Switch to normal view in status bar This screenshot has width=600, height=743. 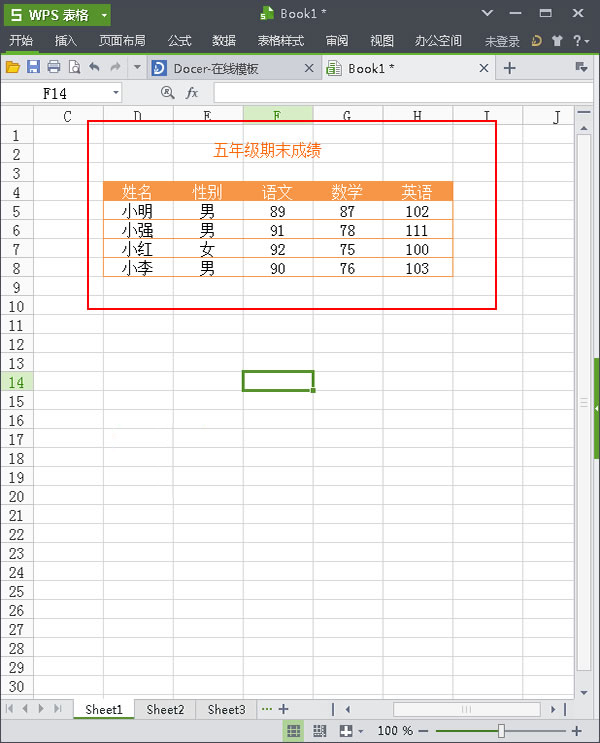pyautogui.click(x=294, y=731)
